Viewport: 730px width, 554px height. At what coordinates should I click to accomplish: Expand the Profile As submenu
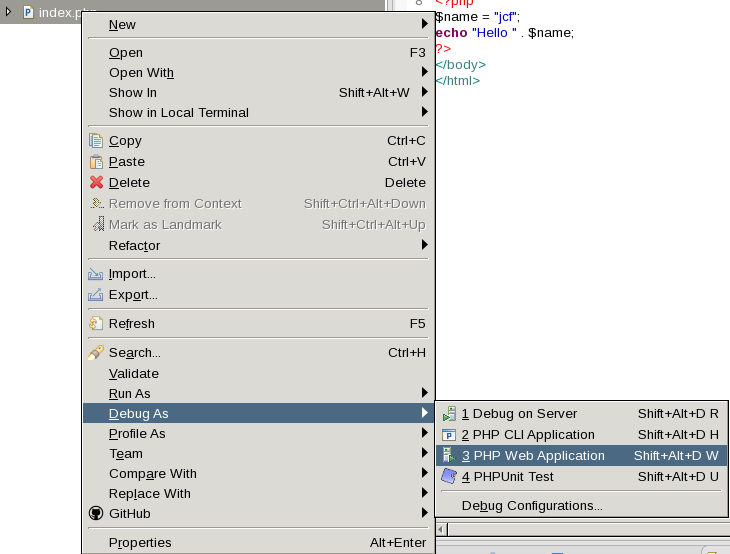(x=258, y=433)
